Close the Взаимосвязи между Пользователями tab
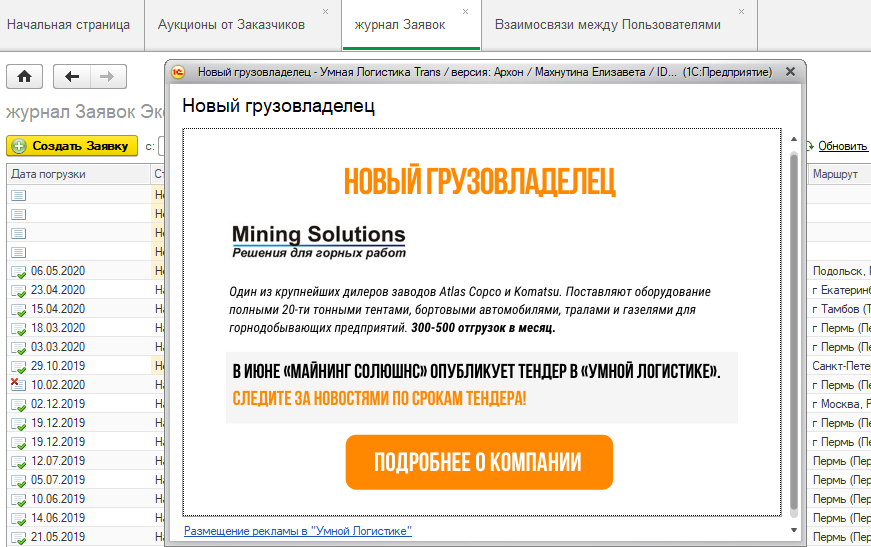The width and height of the screenshot is (871, 547). [741, 12]
